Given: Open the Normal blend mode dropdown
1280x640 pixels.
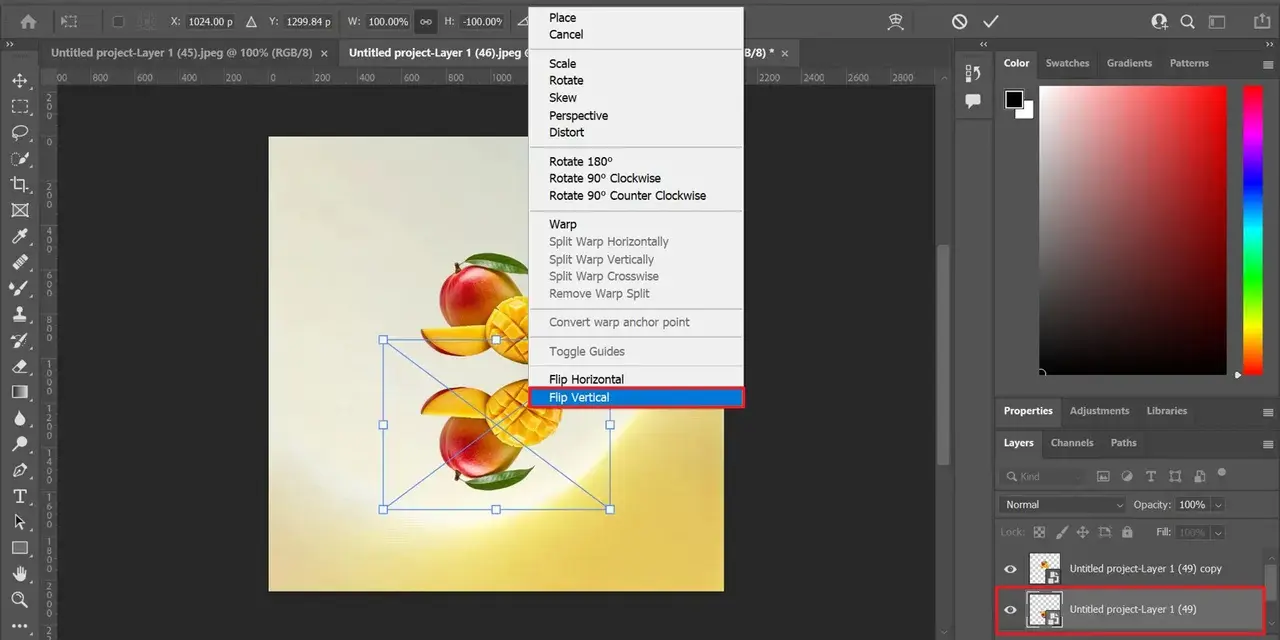Looking at the screenshot, I should click(x=1062, y=505).
